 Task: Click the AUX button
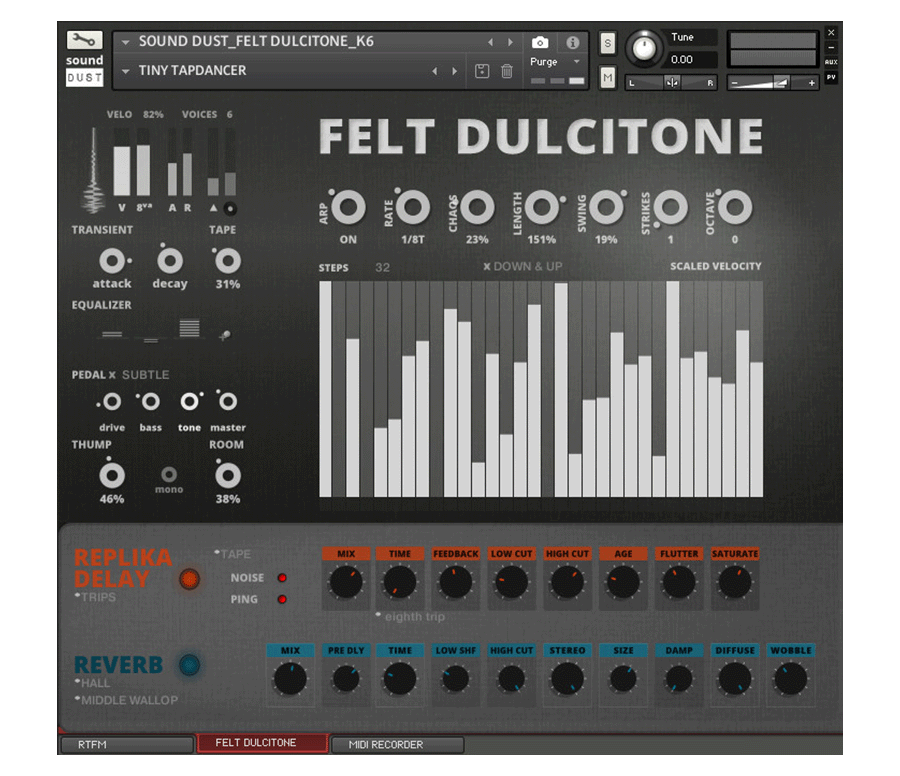tap(831, 62)
